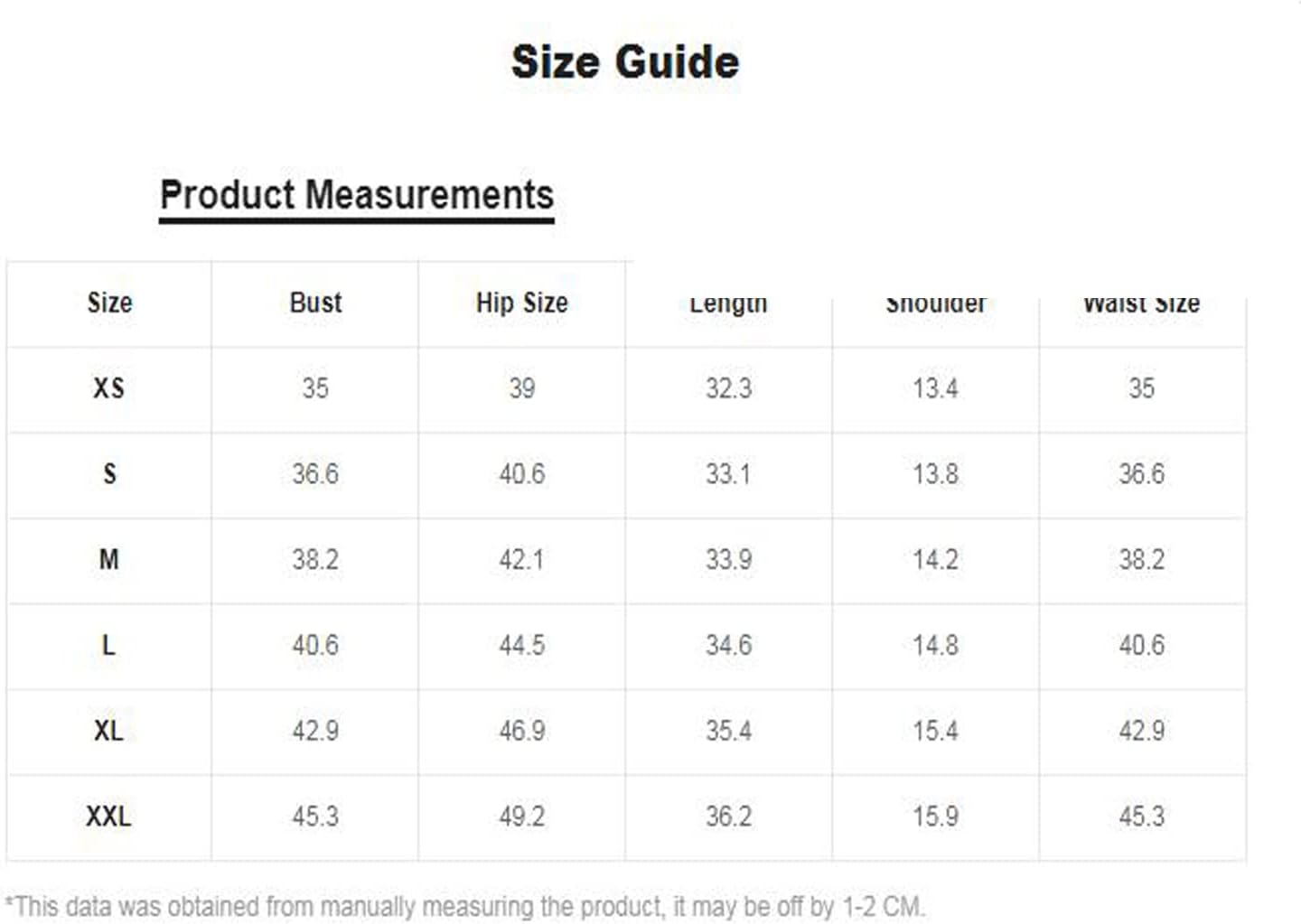Click the Hip Size column header
Image resolution: width=1301 pixels, height=924 pixels.
tap(522, 303)
